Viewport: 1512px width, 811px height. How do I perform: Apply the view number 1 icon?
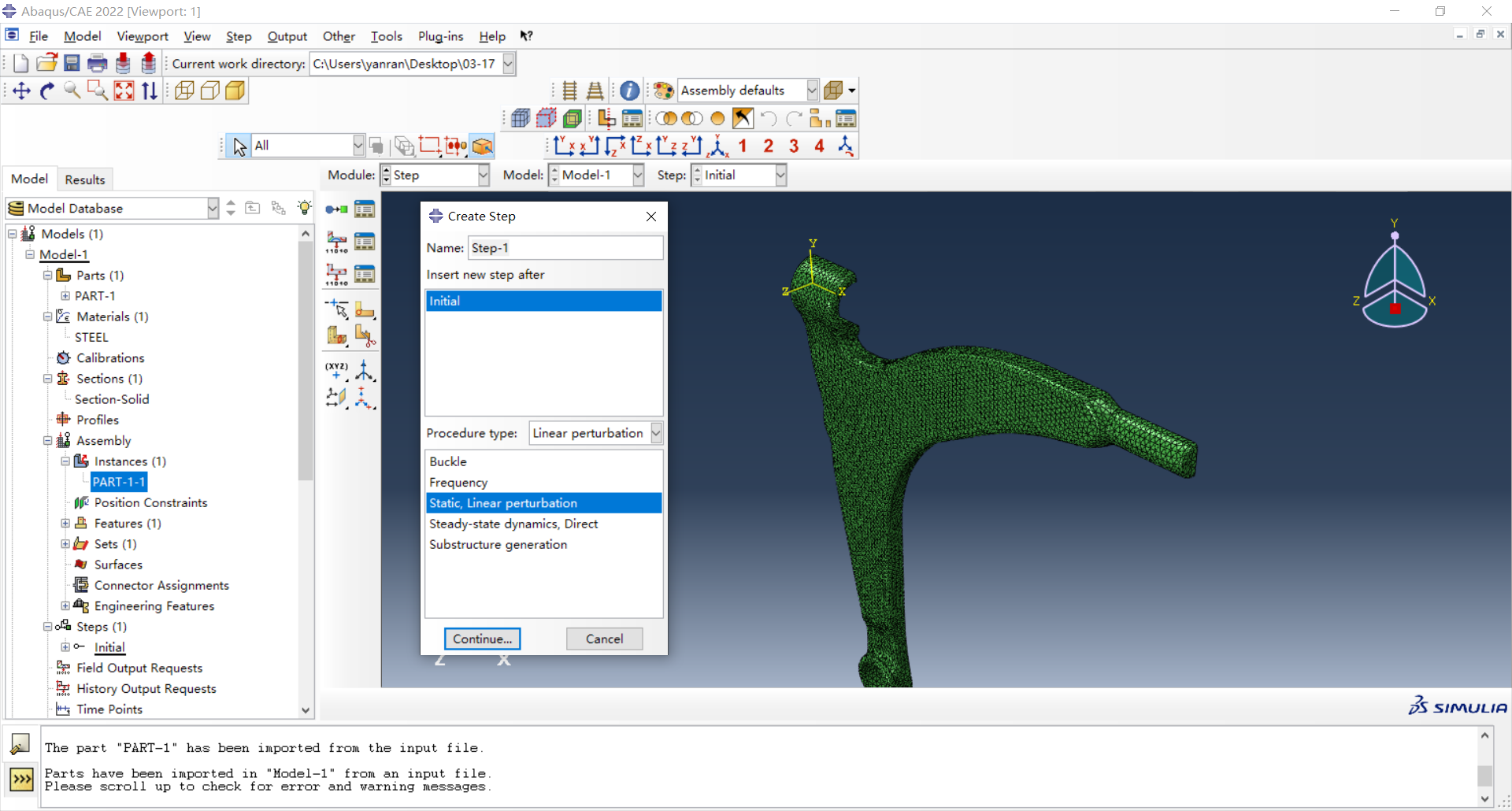tap(743, 146)
